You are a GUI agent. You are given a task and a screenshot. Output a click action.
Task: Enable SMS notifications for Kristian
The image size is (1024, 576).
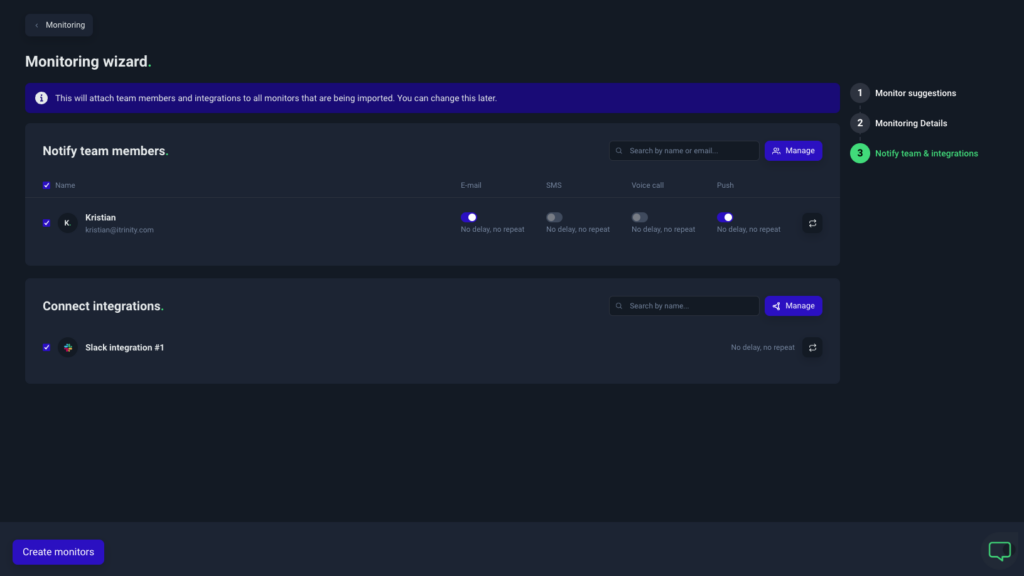click(553, 216)
